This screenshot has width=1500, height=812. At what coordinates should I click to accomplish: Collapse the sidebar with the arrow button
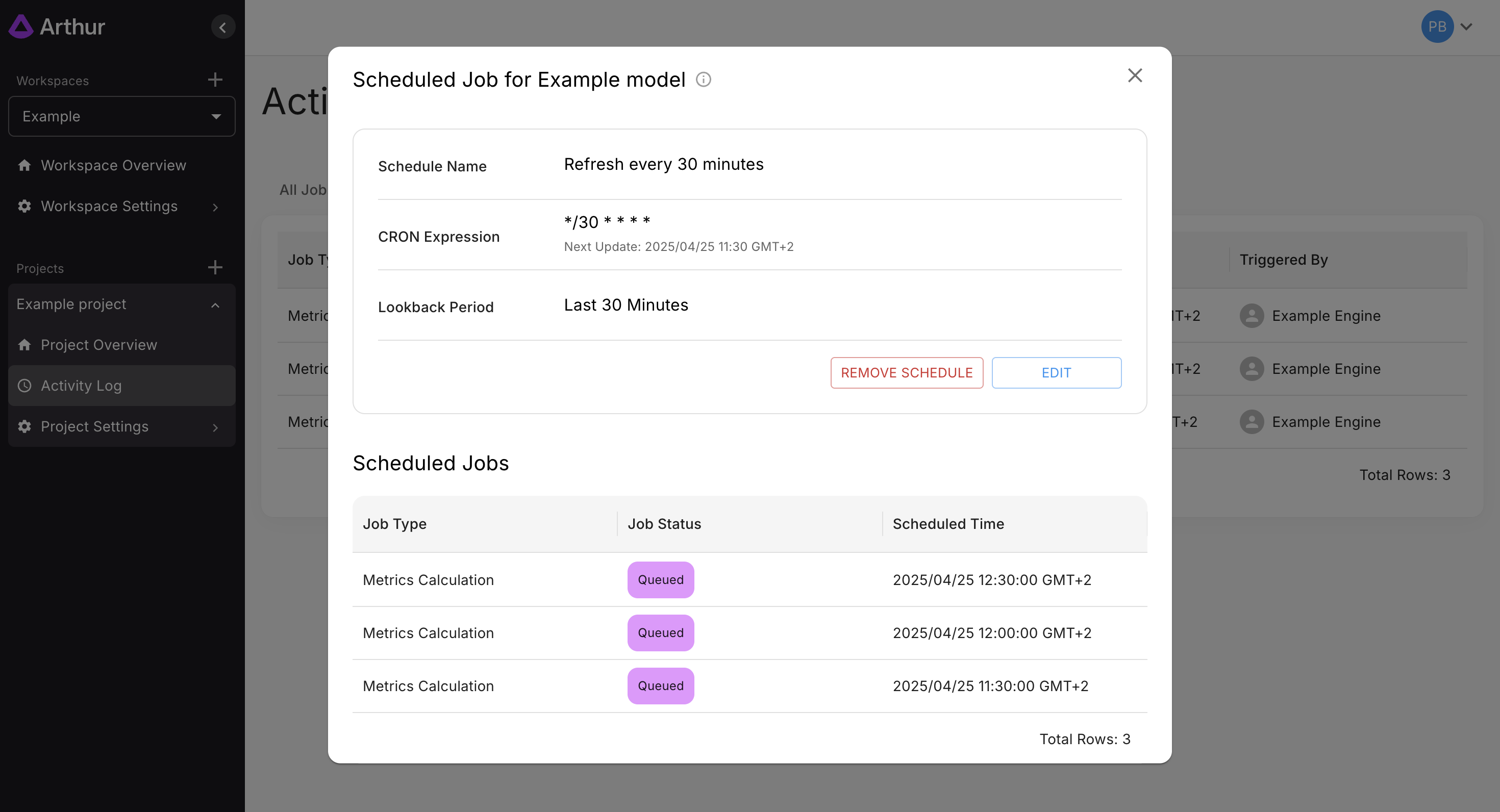click(222, 27)
